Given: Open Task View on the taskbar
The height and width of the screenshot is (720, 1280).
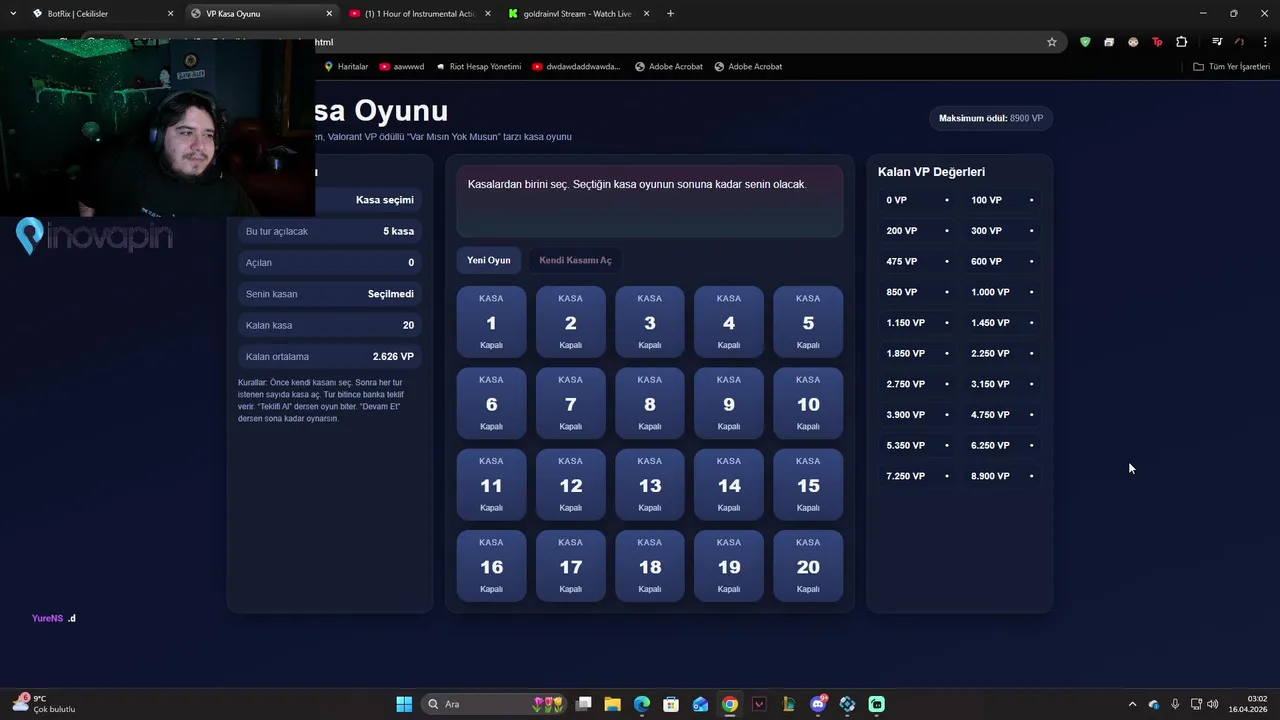Looking at the screenshot, I should [584, 704].
